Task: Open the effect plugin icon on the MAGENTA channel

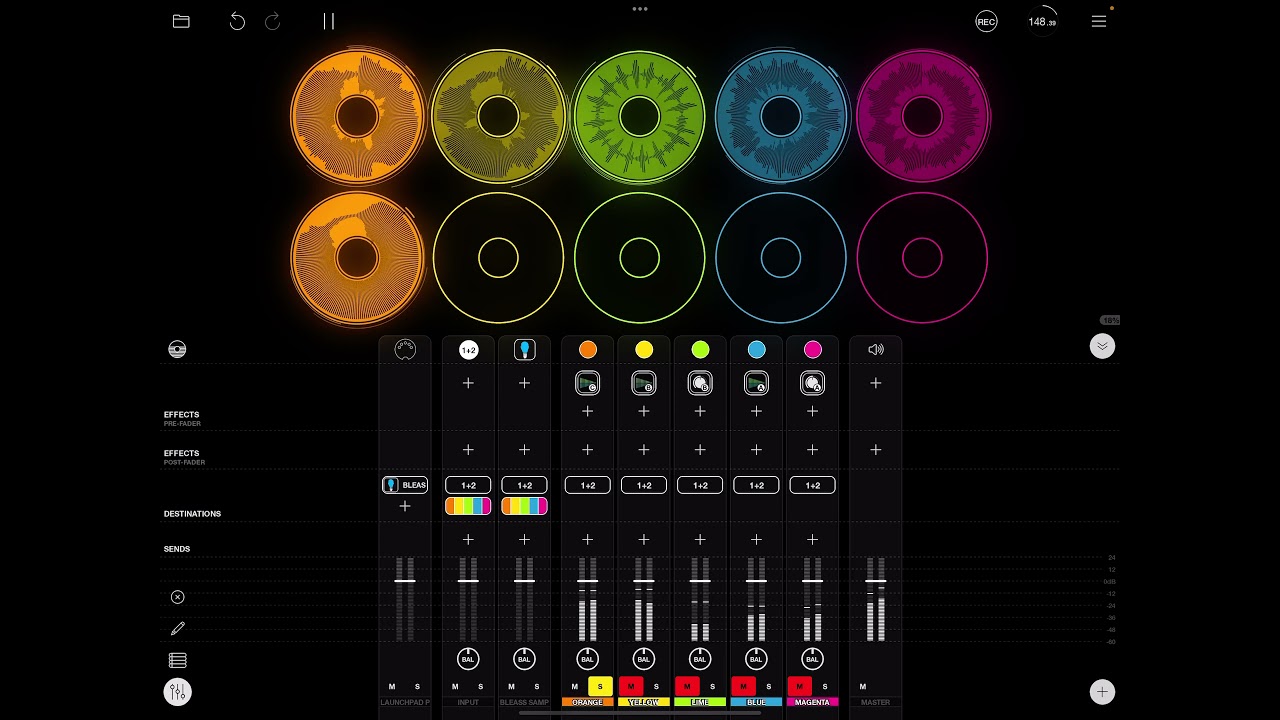Action: (812, 382)
